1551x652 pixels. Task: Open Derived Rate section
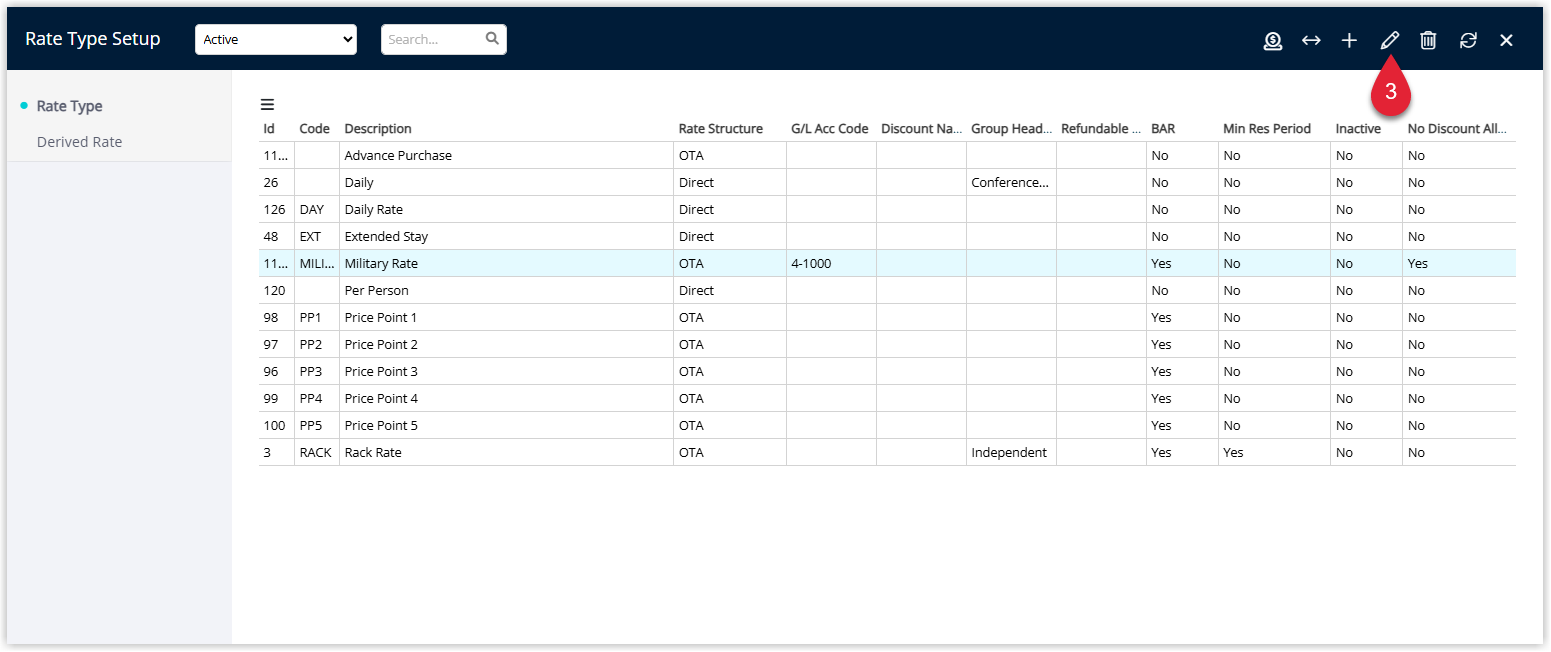point(80,142)
